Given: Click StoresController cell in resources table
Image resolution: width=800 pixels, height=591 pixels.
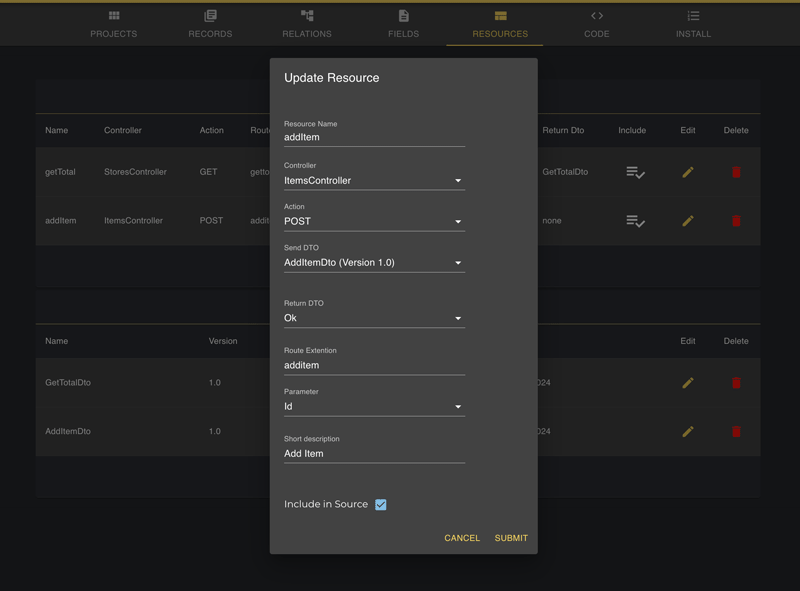Looking at the screenshot, I should pos(135,172).
